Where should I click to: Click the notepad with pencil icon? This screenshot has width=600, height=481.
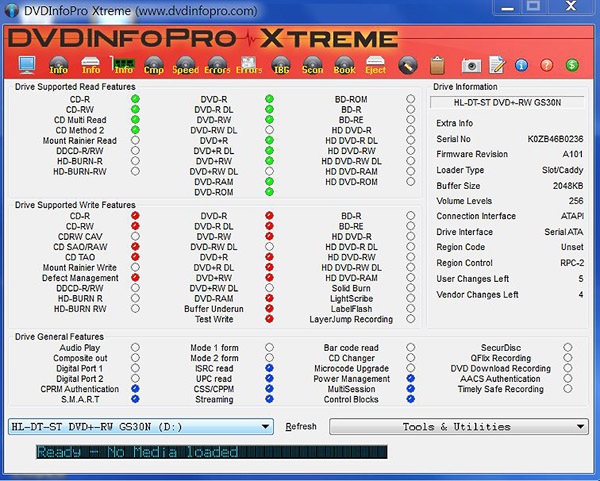(x=497, y=65)
